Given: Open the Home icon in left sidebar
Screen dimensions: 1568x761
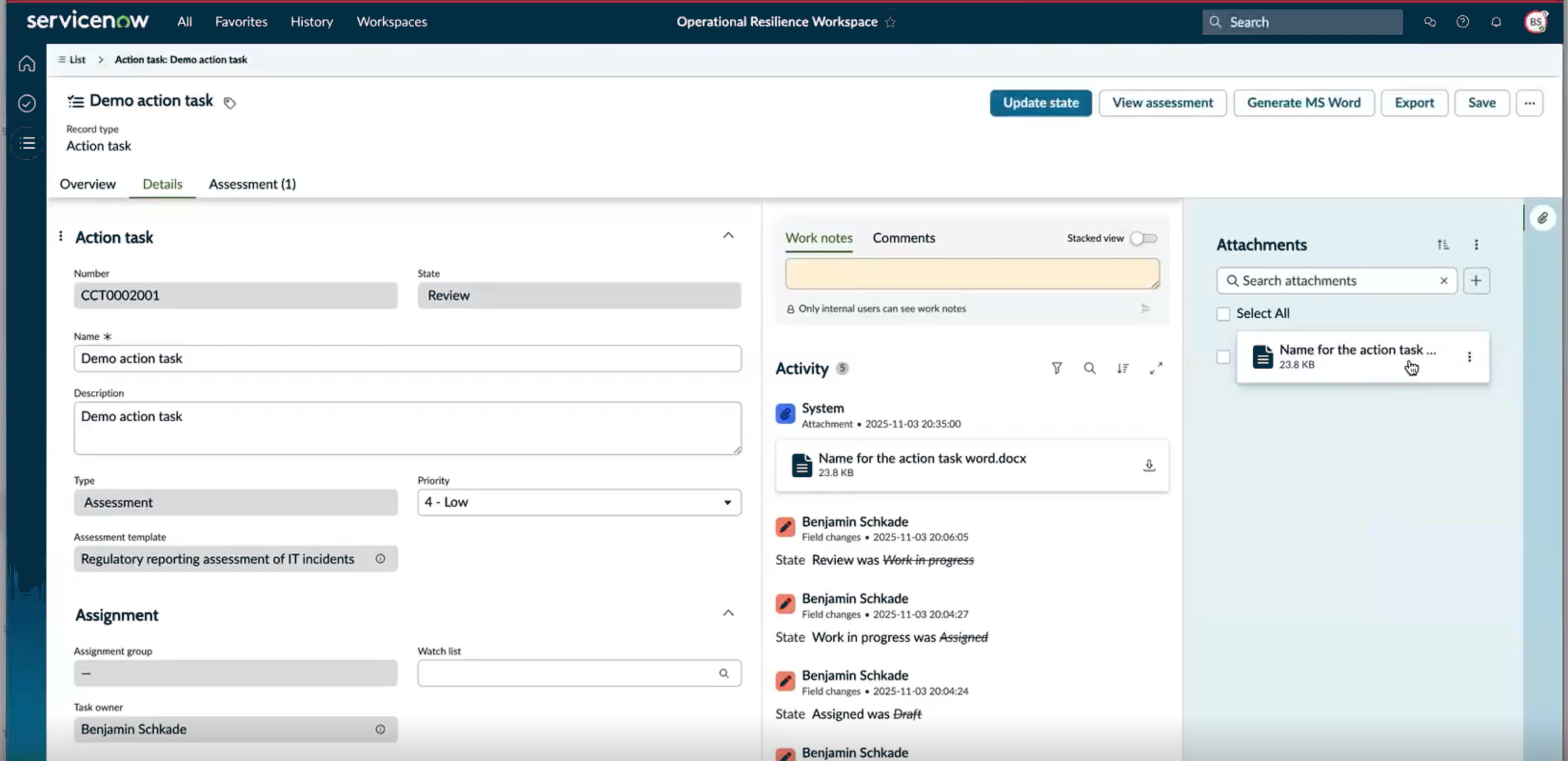Looking at the screenshot, I should tap(27, 63).
